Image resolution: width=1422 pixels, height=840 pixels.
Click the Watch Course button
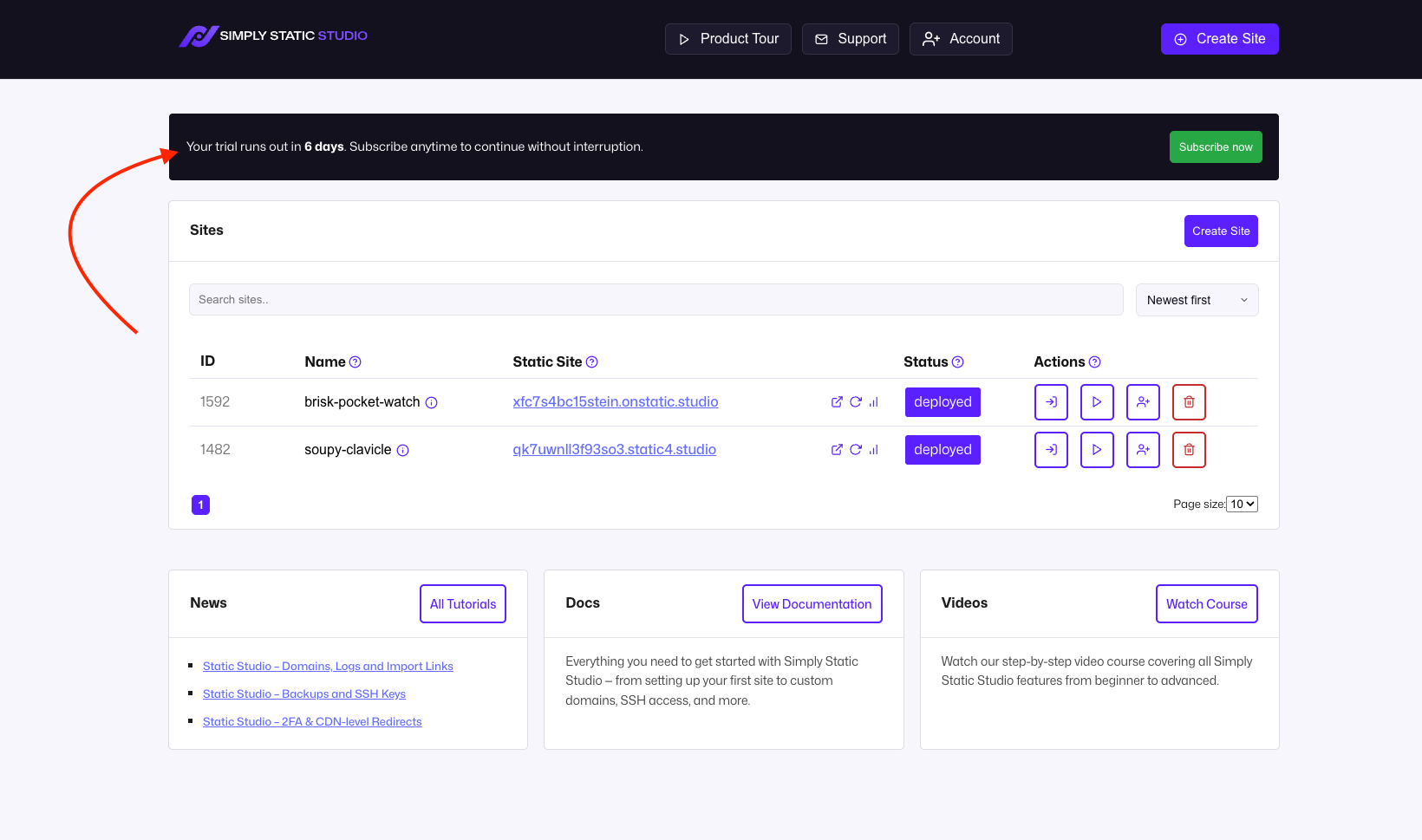1206,604
